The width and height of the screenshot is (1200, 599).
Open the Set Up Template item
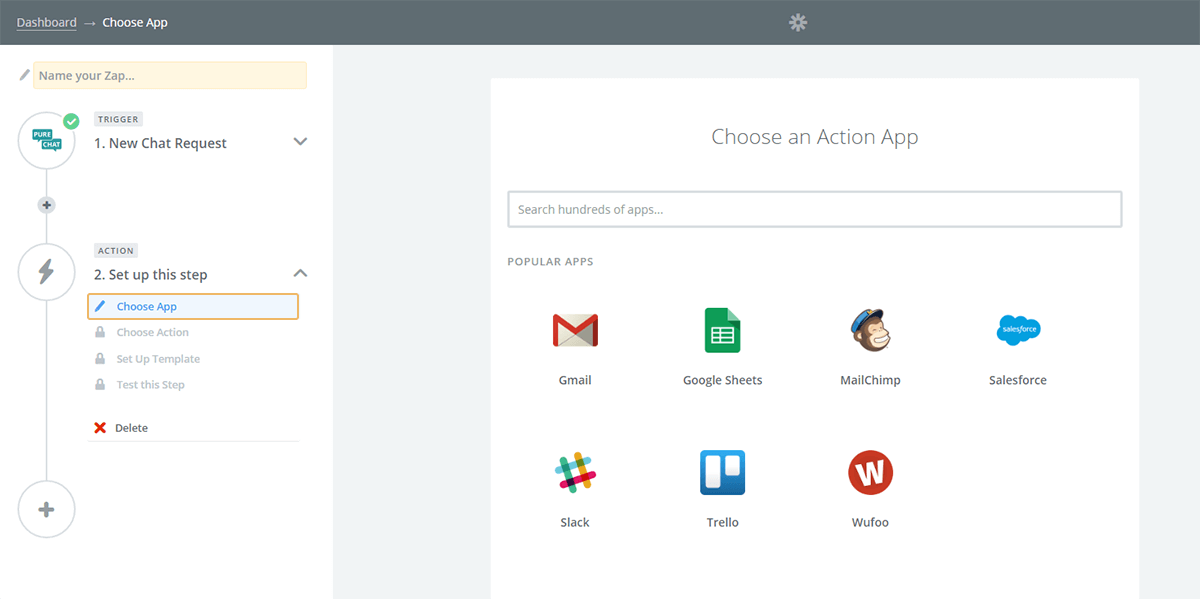tap(158, 359)
